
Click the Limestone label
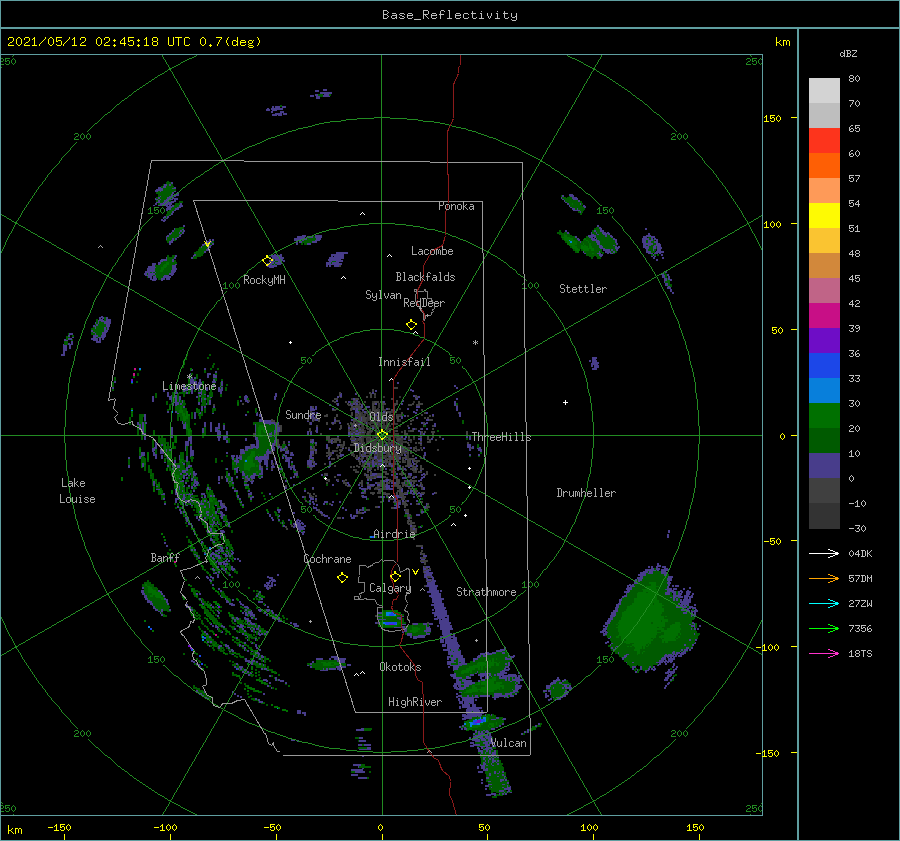[189, 386]
